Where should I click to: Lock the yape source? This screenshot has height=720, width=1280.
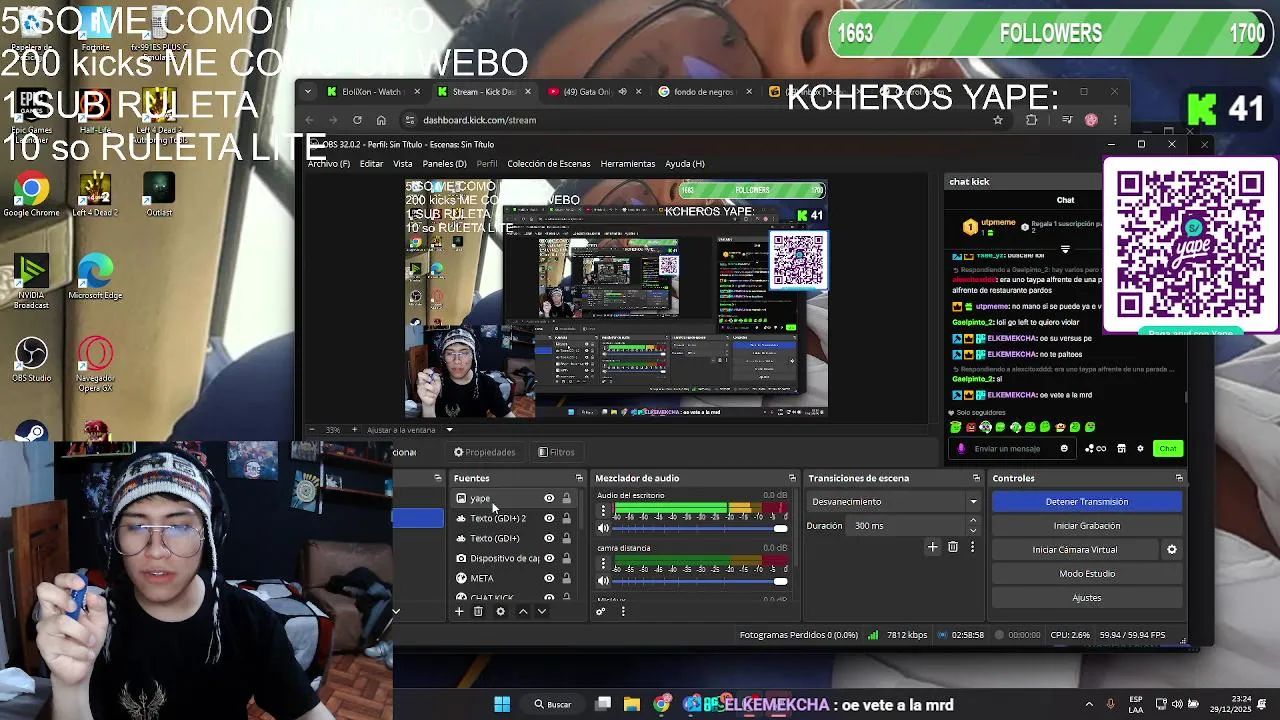coord(566,498)
